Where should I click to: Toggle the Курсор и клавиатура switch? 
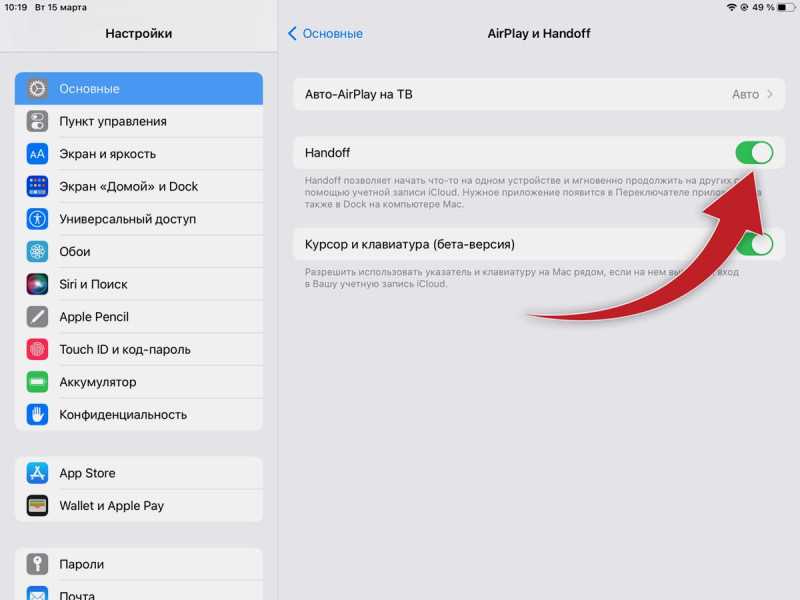(754, 244)
